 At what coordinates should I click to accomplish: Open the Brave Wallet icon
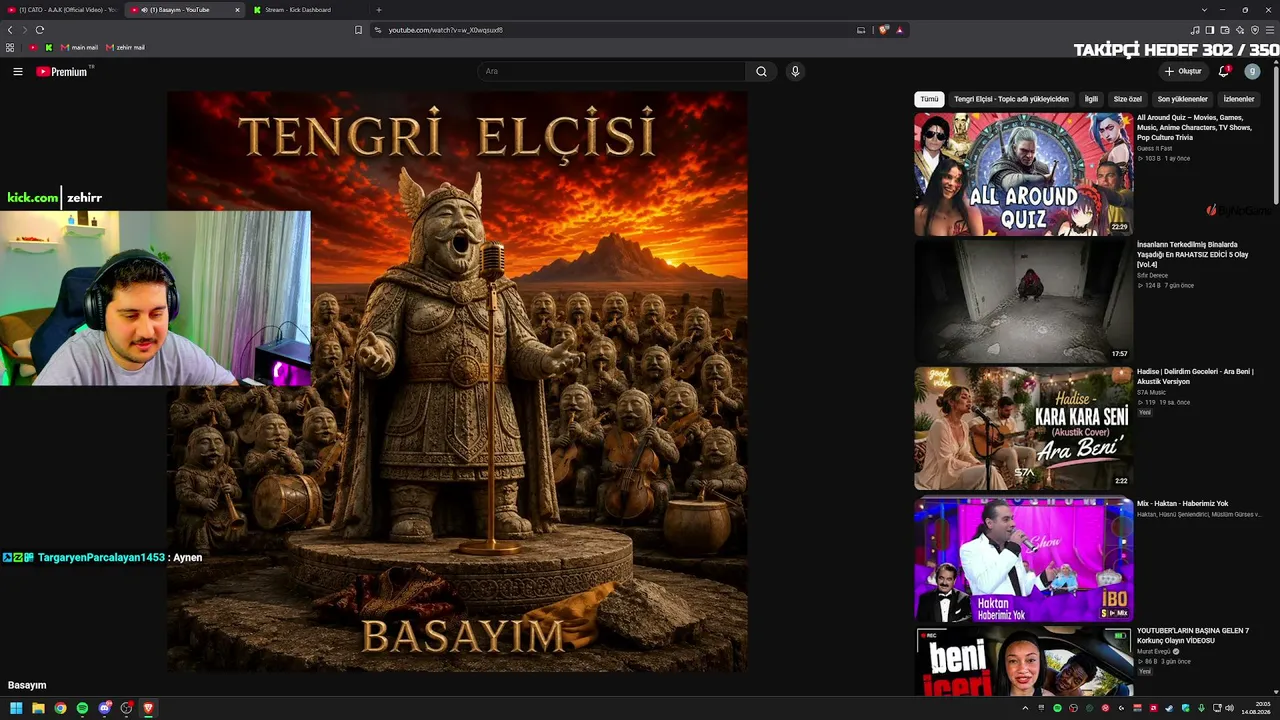click(x=1225, y=30)
